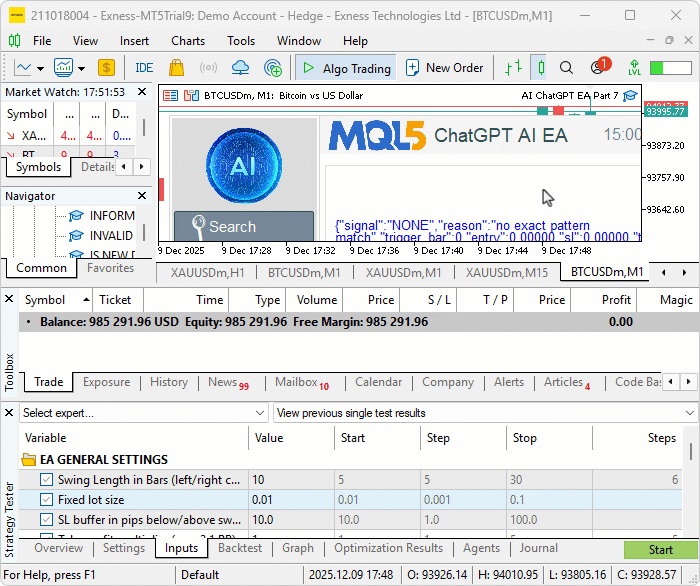Open the Journal tab in Strategy Tester
The image size is (700, 586).
pyautogui.click(x=538, y=548)
